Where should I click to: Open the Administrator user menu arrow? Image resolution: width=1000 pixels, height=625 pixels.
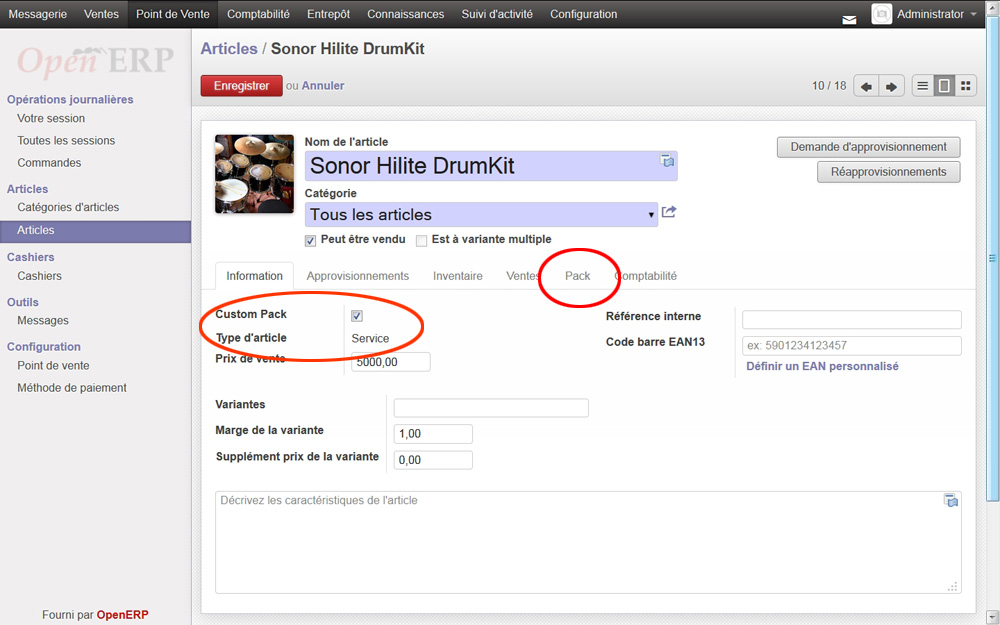click(973, 14)
